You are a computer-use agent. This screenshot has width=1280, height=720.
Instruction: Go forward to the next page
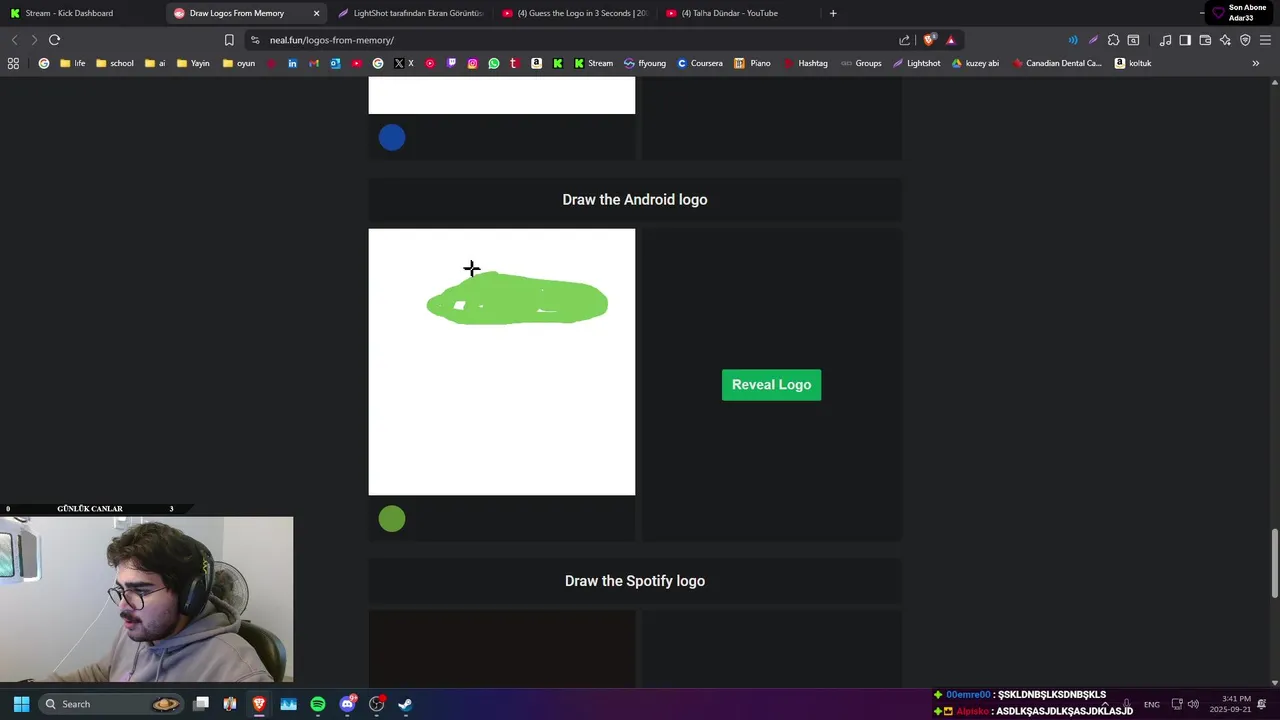tap(34, 40)
